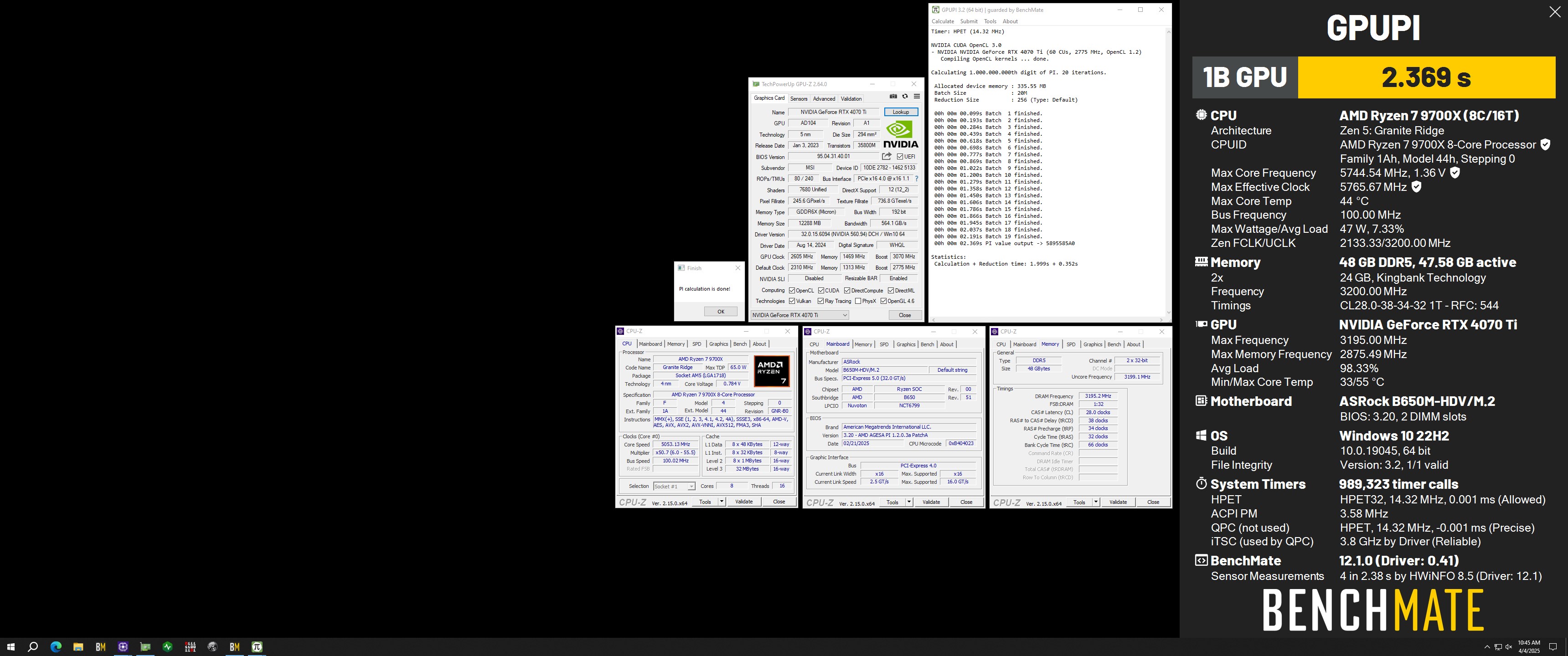This screenshot has width=1568, height=656.
Task: Open the GPU-Z hamburger menu
Action: 917,96
